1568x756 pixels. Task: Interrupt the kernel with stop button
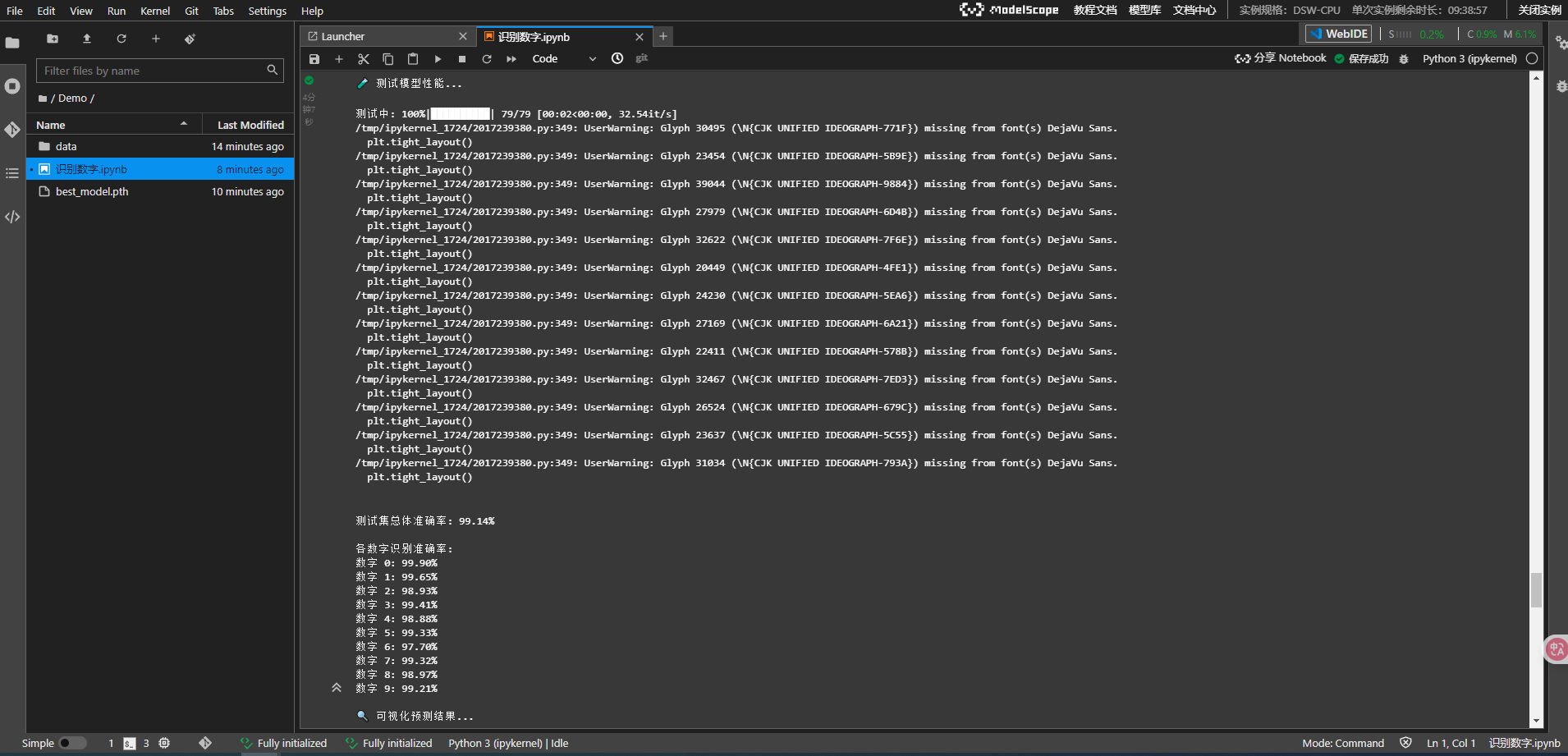coord(462,59)
